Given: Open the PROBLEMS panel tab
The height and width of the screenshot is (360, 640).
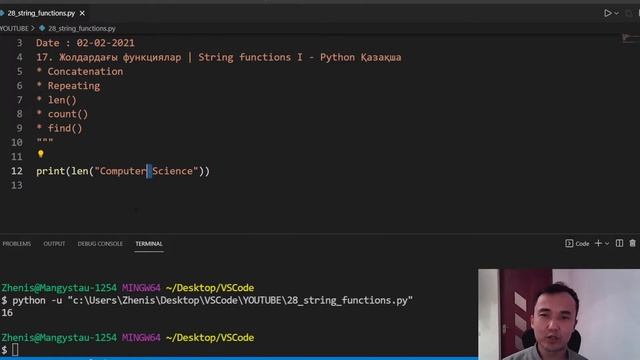Looking at the screenshot, I should point(17,244).
